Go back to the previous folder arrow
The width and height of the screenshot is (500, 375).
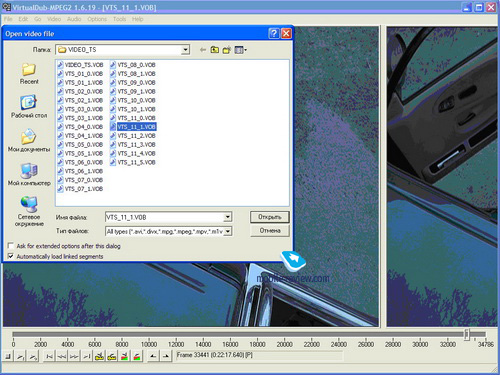203,50
